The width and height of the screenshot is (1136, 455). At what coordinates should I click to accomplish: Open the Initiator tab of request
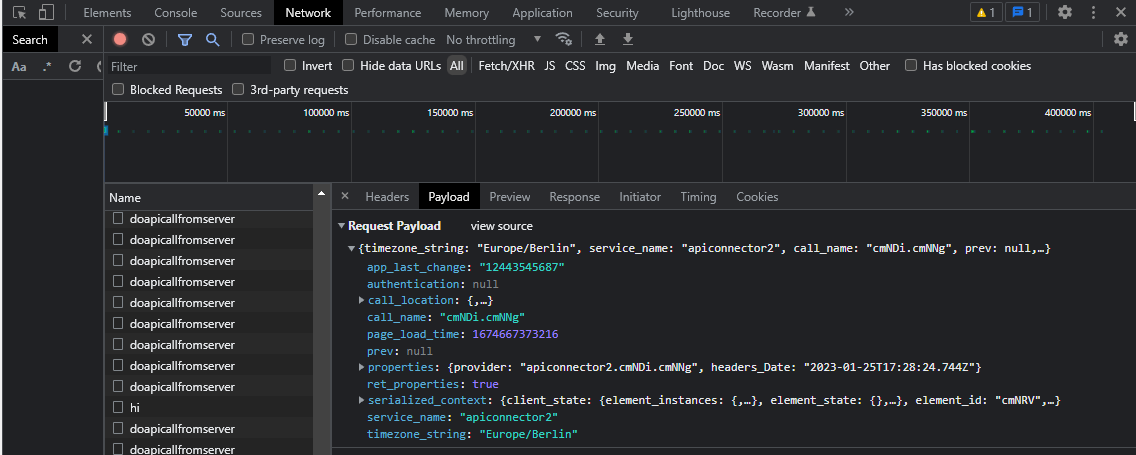coord(640,196)
